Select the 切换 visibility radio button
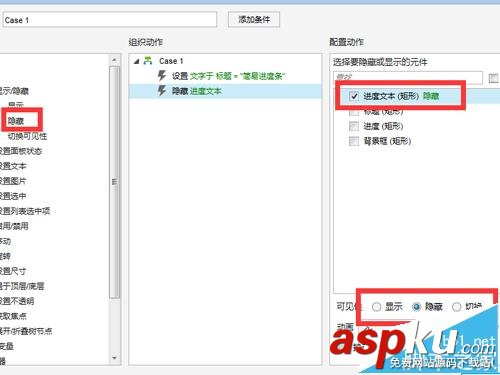500x375 pixels. (457, 307)
